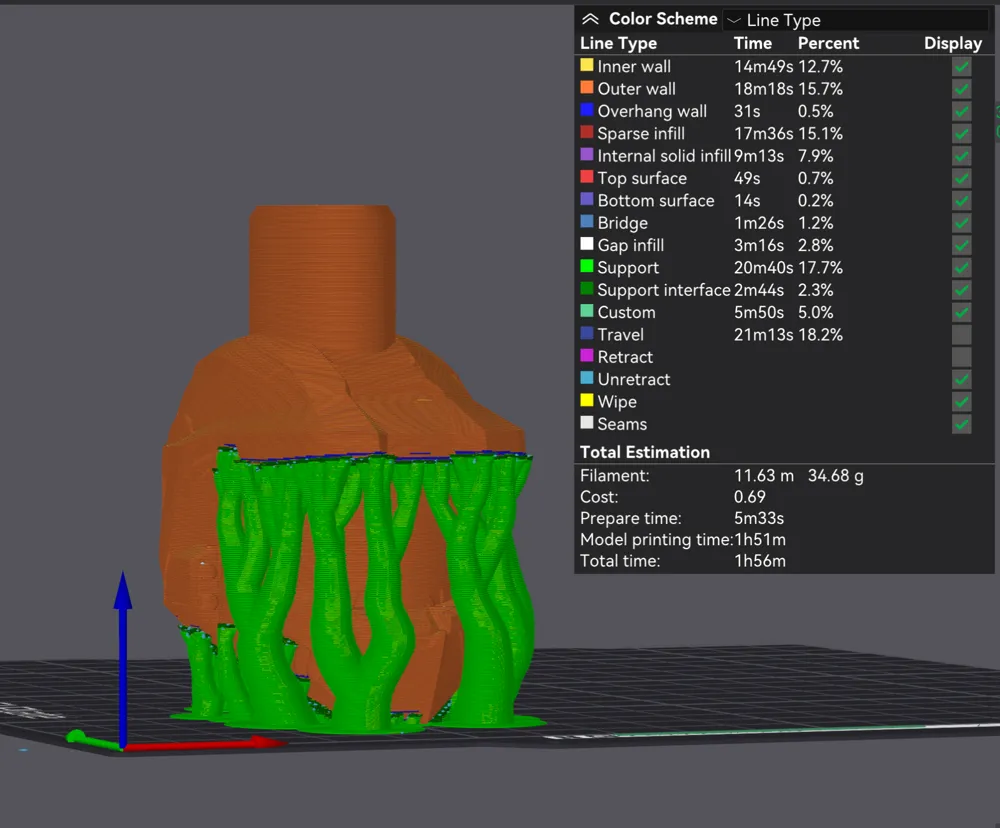Click the Percent column header
This screenshot has width=1000, height=828.
828,43
